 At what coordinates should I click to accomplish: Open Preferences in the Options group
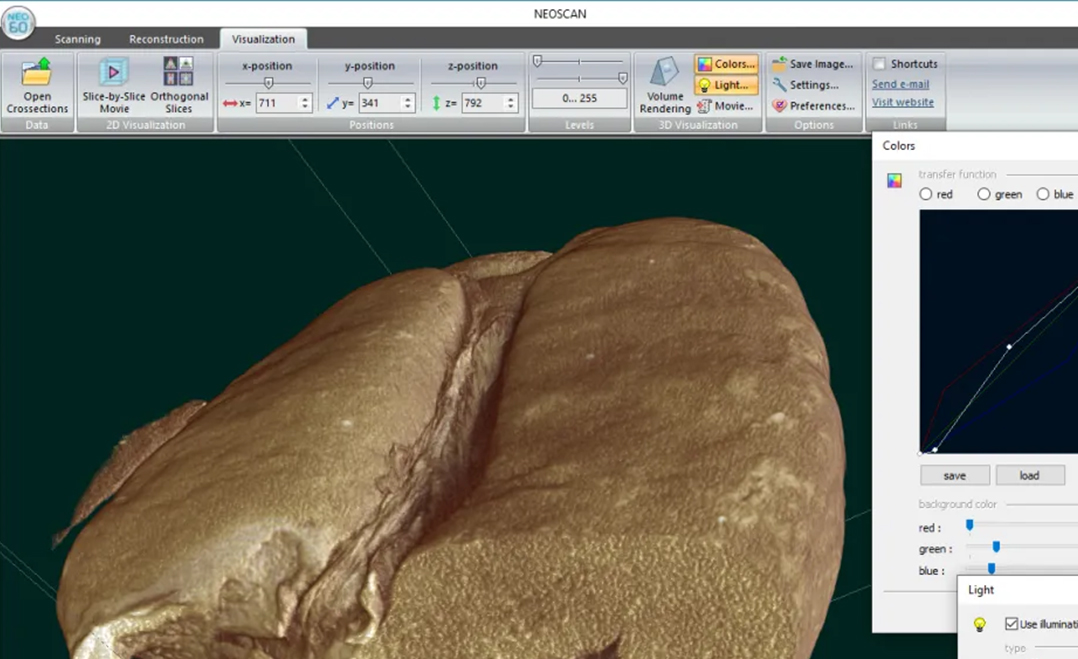pyautogui.click(x=813, y=106)
